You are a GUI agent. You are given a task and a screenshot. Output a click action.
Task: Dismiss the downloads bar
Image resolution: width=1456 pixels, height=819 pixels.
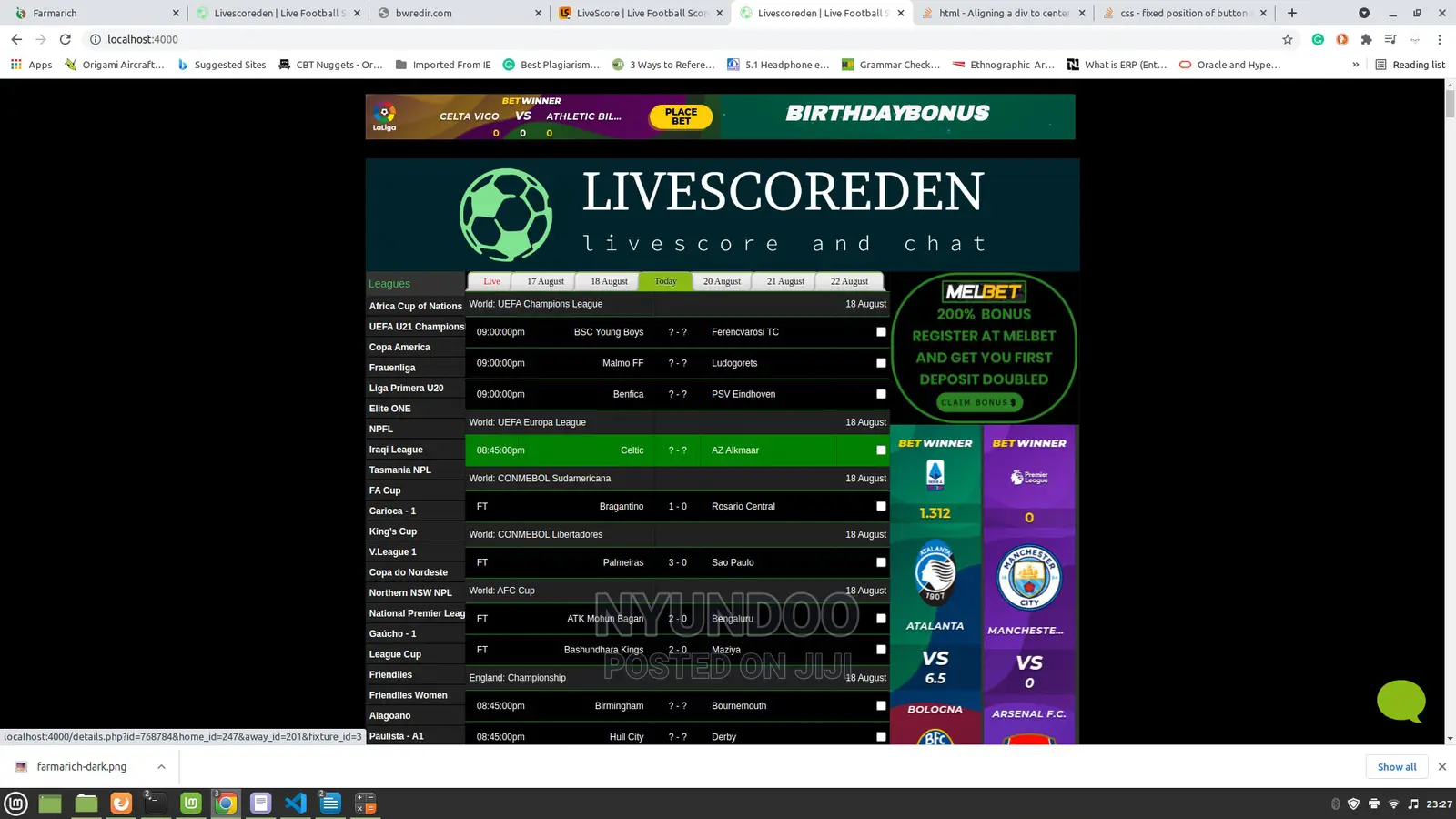[1441, 766]
